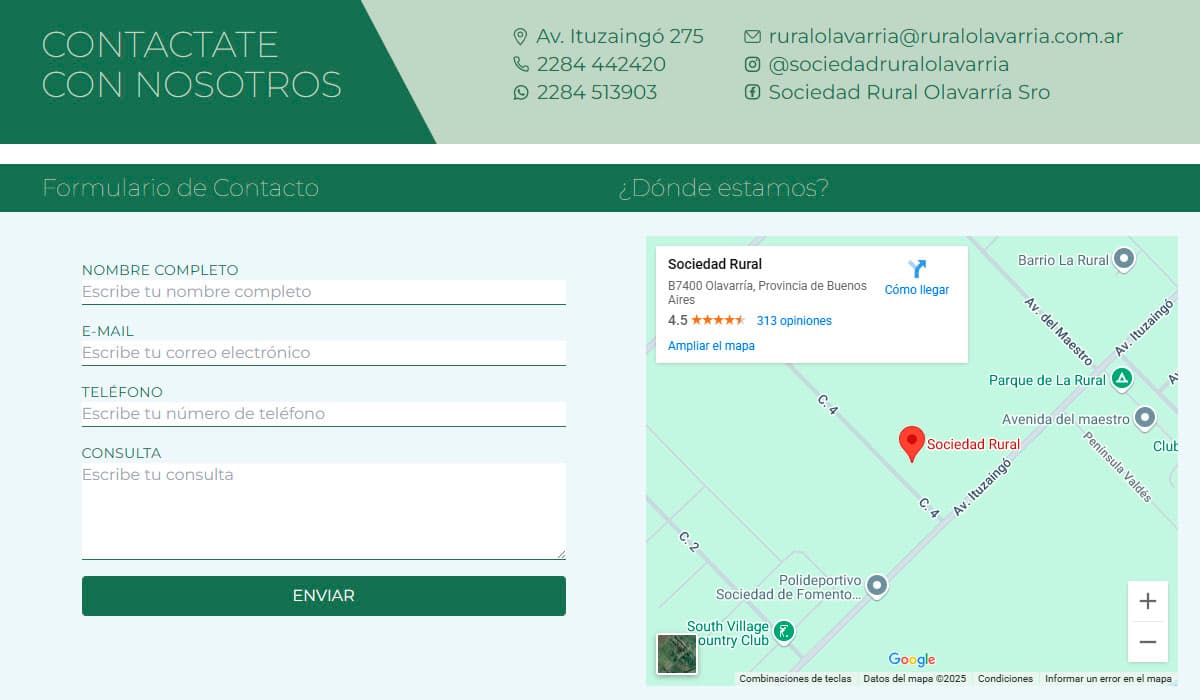Click the Parque de La Rural green marker

[1122, 379]
